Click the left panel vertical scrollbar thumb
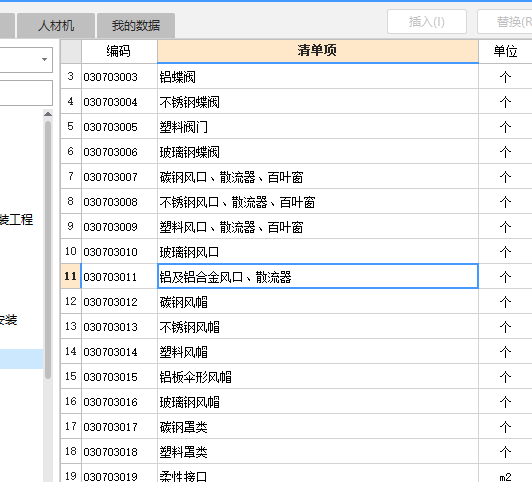 point(48,249)
